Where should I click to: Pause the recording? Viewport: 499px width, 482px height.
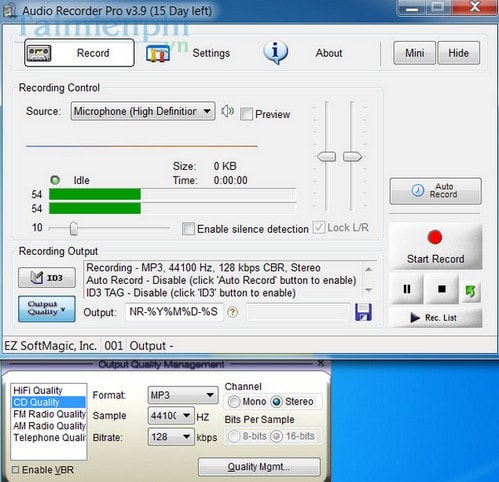coord(407,289)
